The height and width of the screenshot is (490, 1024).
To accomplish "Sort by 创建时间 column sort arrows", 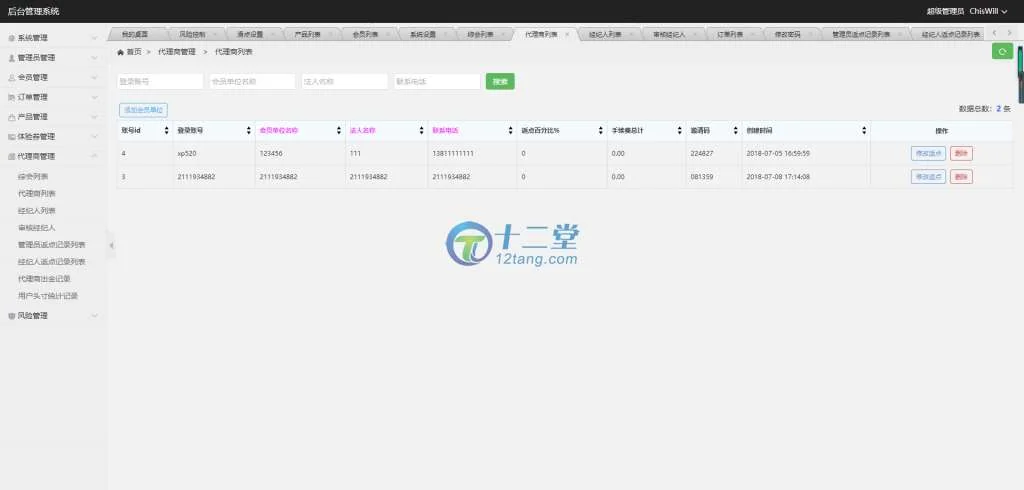I will pos(864,131).
